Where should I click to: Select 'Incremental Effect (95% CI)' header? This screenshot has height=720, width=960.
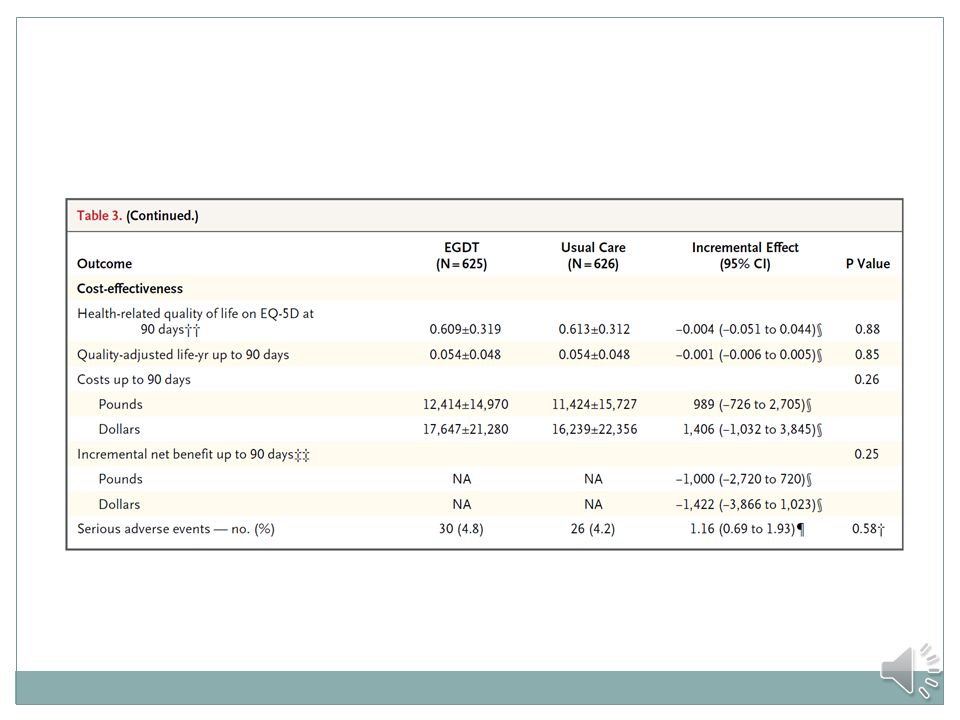(745, 256)
